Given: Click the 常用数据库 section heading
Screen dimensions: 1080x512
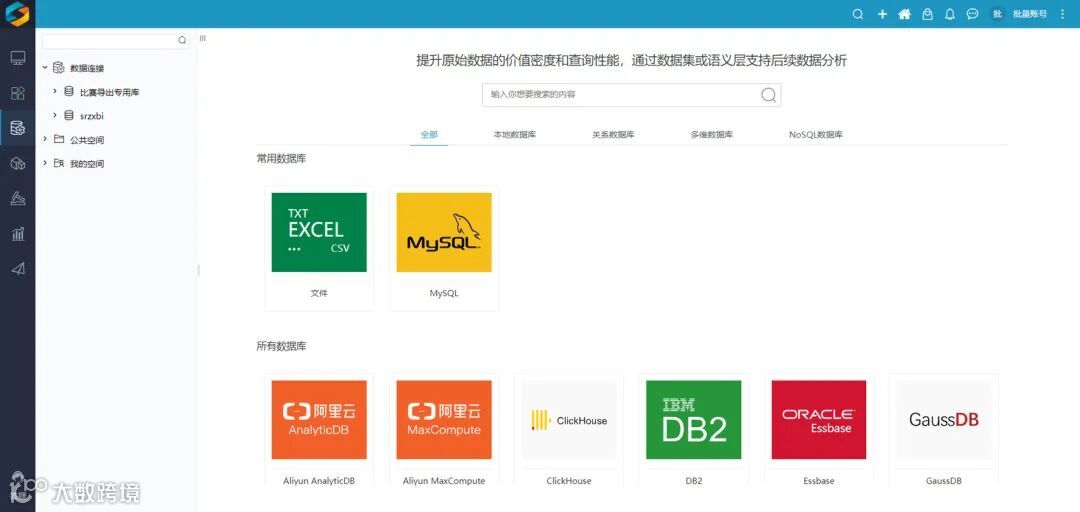Looking at the screenshot, I should tap(282, 158).
